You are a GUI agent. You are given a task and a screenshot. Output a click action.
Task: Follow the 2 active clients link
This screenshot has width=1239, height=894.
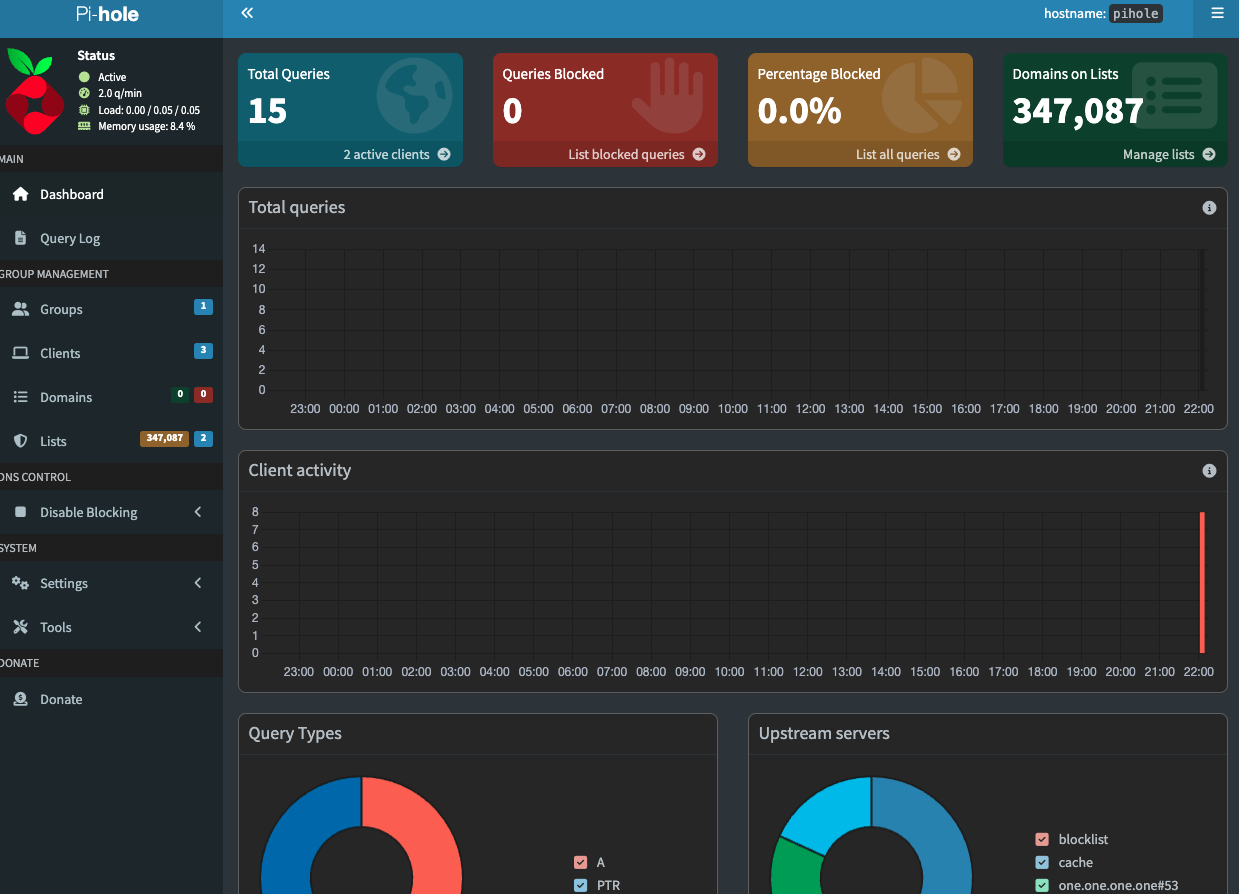[350, 154]
